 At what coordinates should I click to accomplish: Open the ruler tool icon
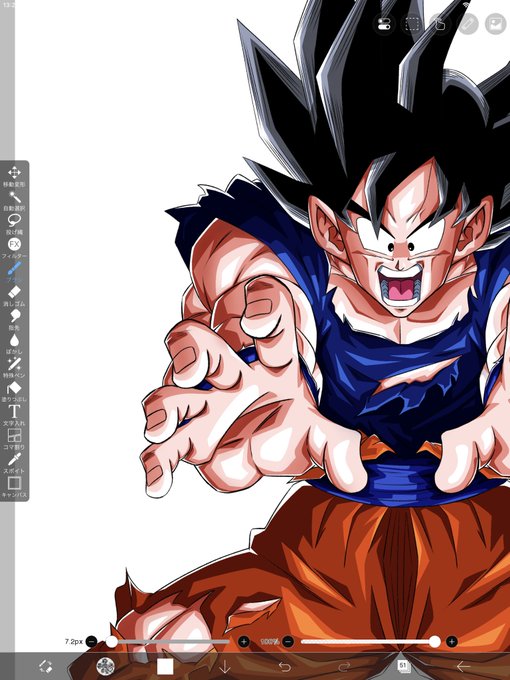[468, 24]
